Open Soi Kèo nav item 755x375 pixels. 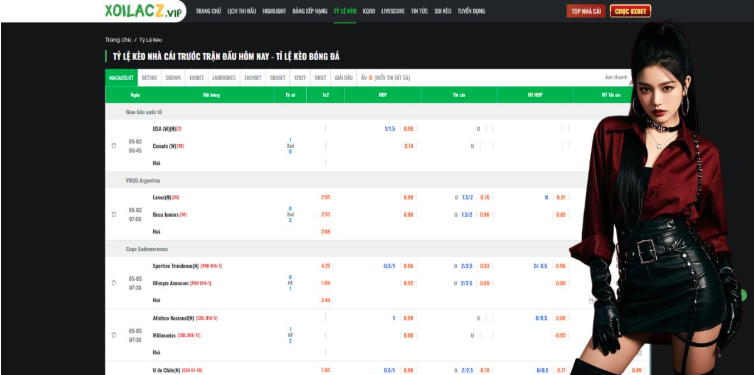[443, 11]
